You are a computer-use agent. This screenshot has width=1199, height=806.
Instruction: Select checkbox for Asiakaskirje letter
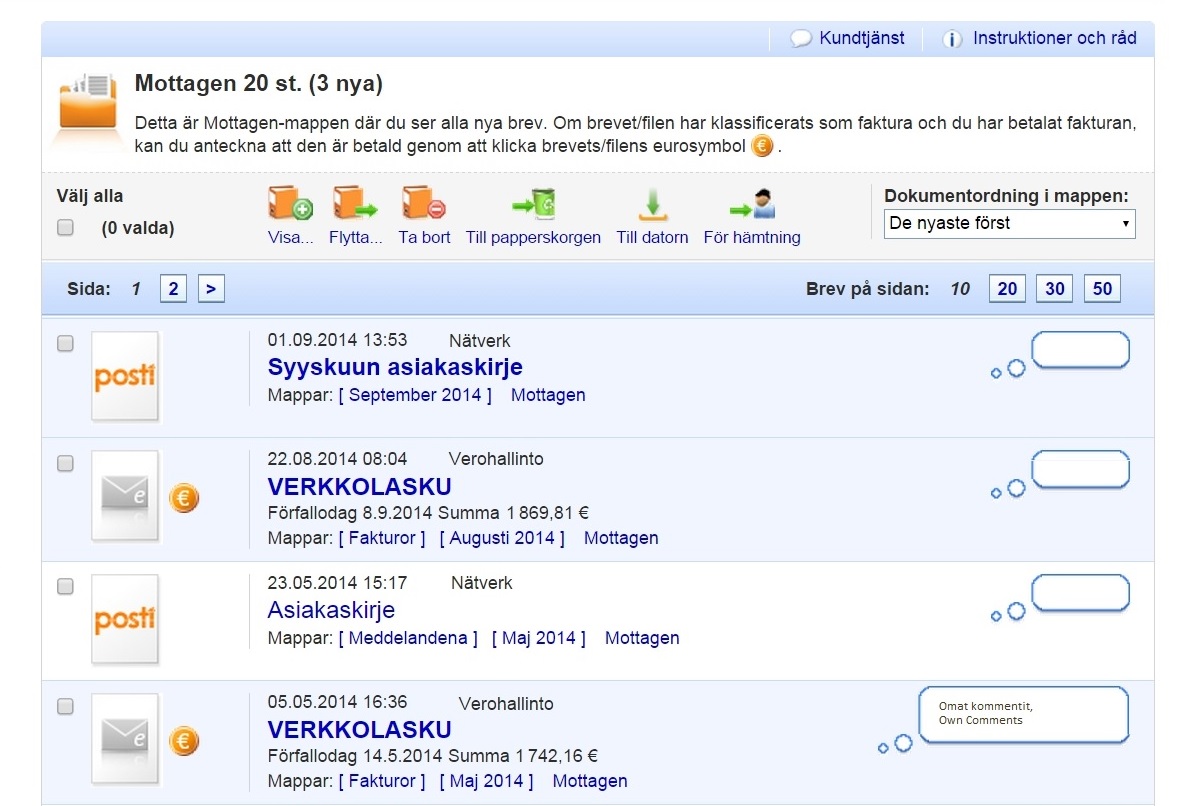tap(66, 587)
